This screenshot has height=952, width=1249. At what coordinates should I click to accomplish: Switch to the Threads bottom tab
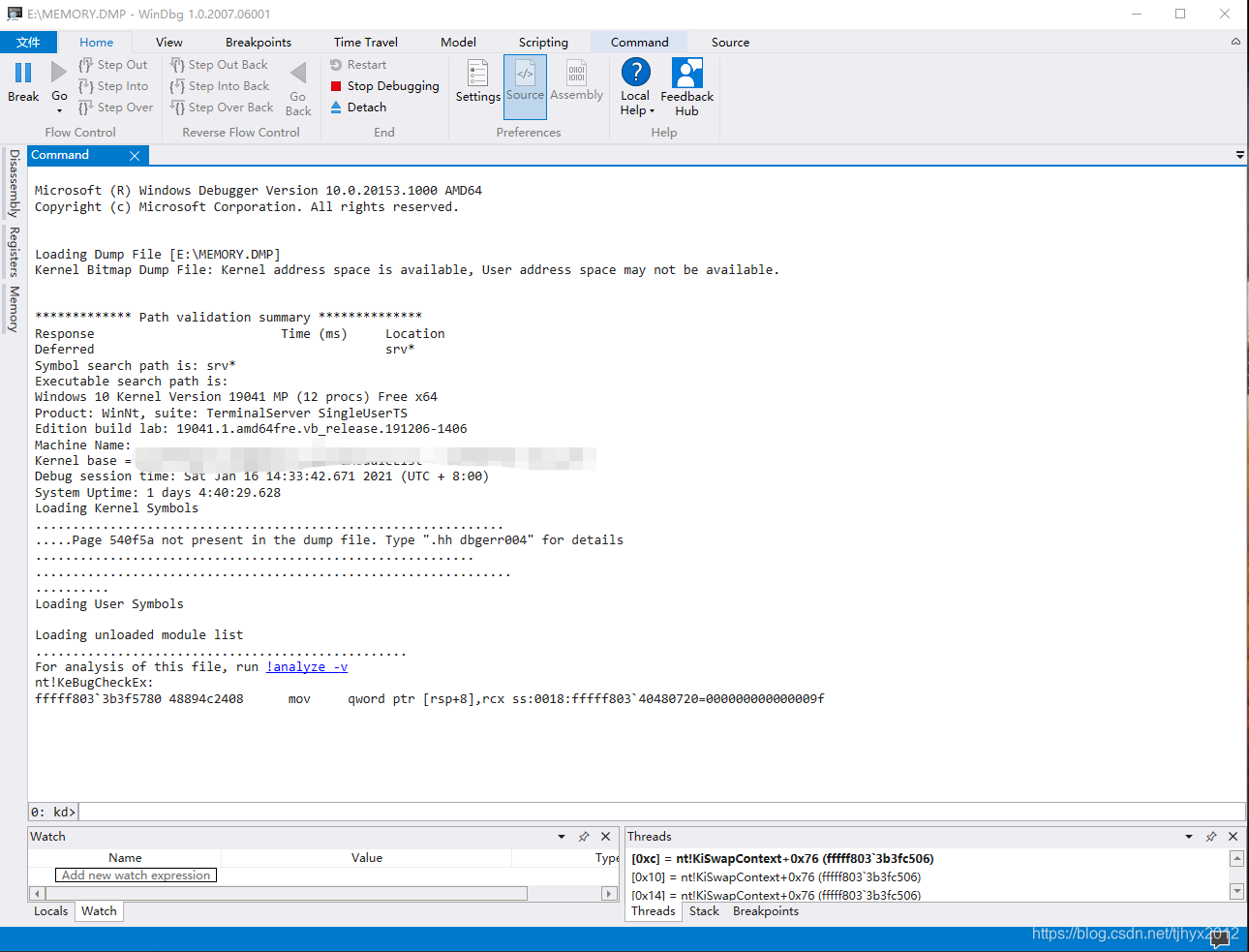[x=654, y=911]
